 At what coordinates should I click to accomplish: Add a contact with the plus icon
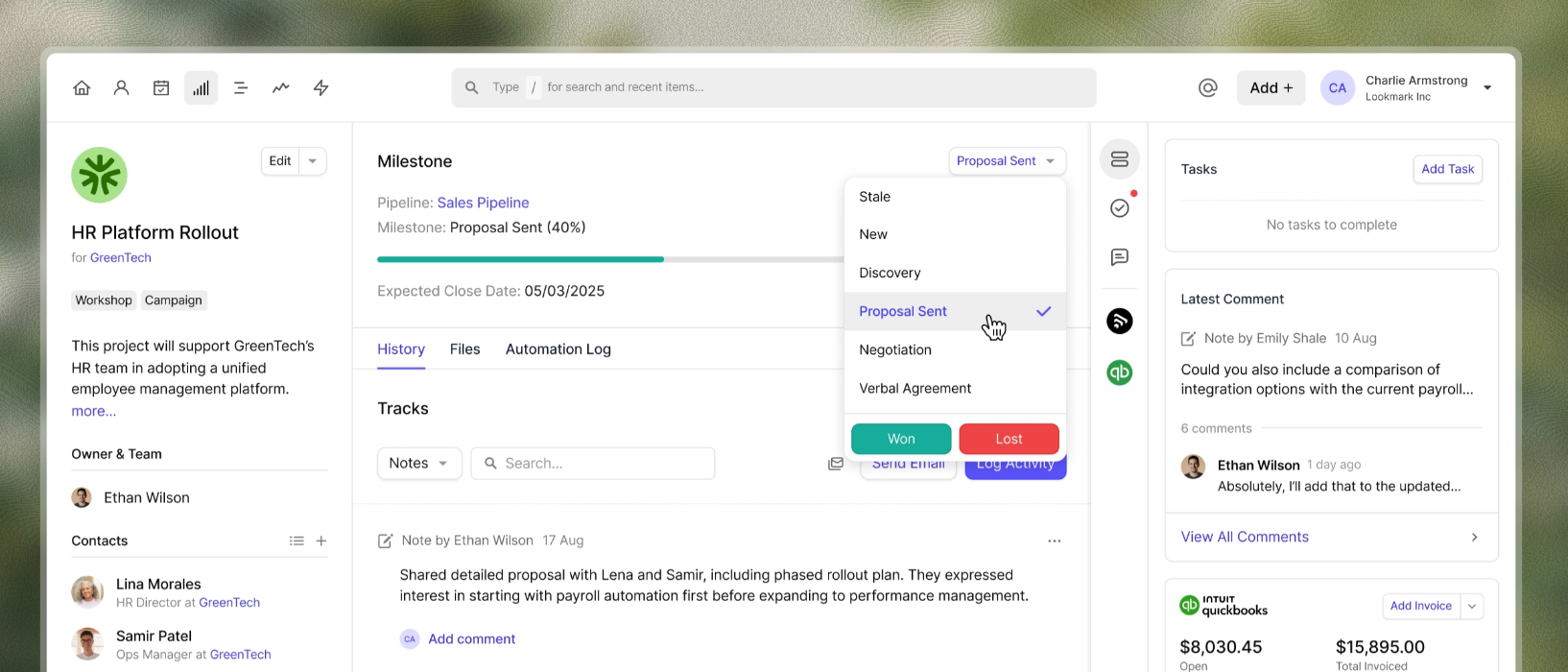[321, 540]
